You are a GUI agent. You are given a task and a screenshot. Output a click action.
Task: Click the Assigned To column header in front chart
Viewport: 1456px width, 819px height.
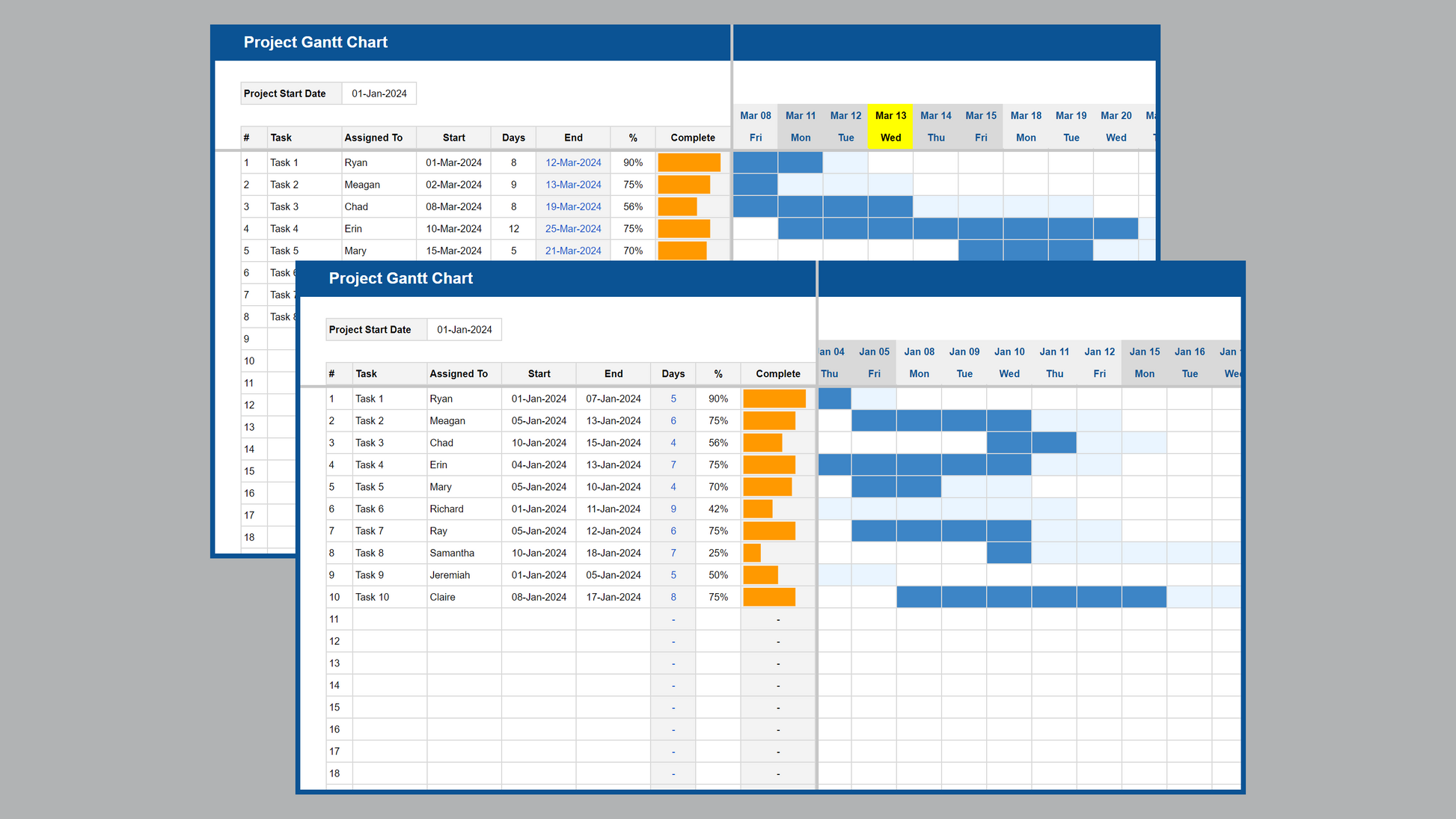coord(459,374)
